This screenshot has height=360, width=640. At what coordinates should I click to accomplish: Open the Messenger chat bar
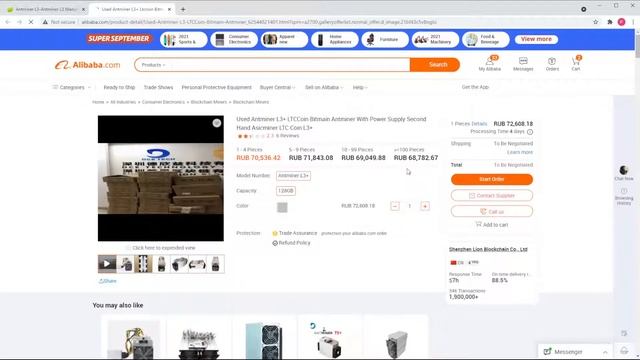(x=575, y=351)
